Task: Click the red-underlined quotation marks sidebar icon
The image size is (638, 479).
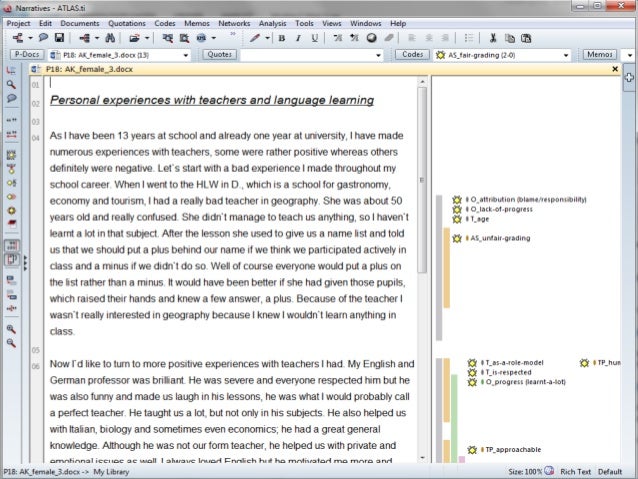Action: click(11, 134)
